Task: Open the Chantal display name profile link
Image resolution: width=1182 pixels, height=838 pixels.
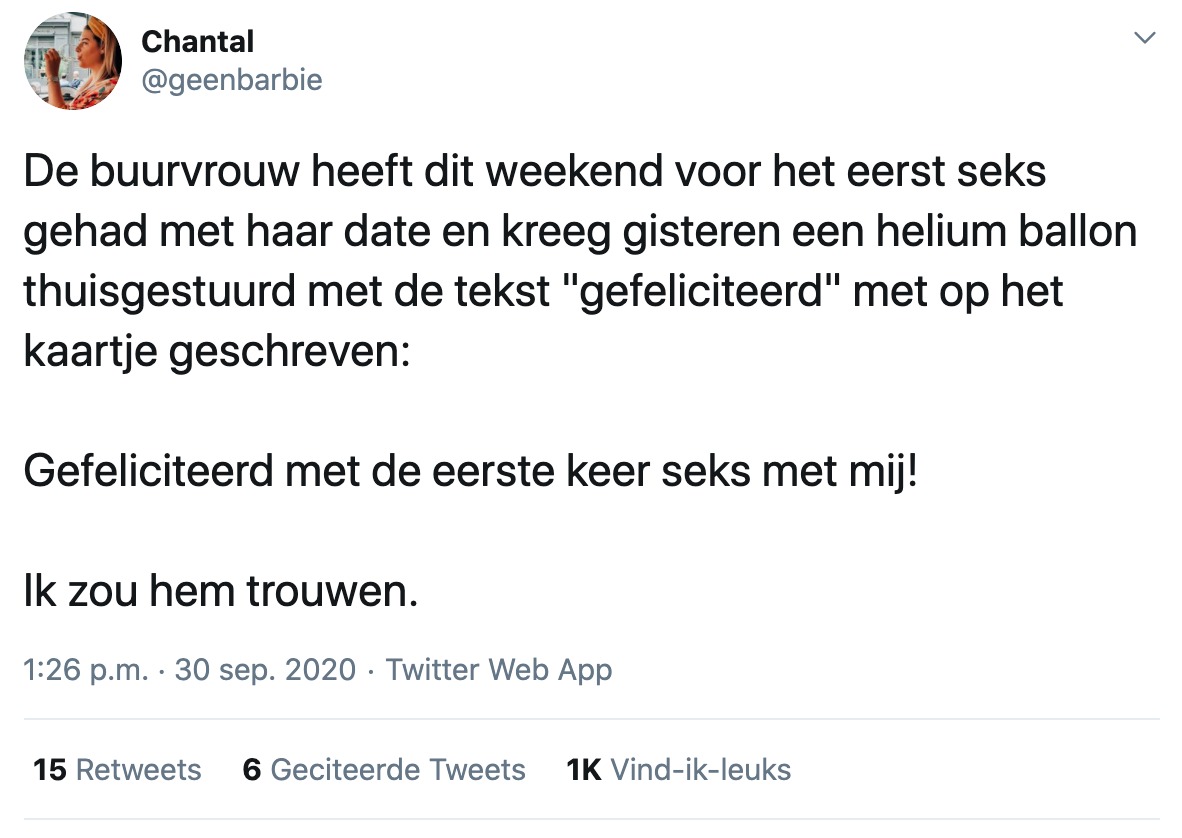Action: pyautogui.click(x=197, y=42)
